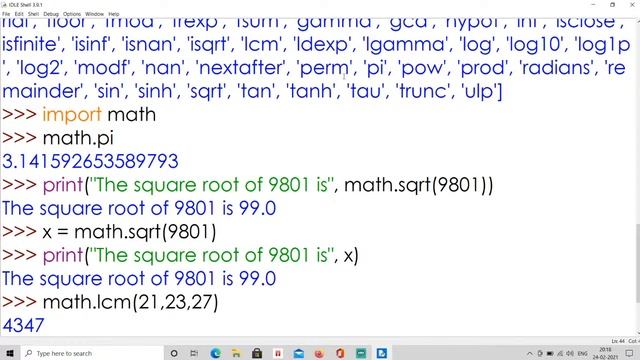Image resolution: width=640 pixels, height=360 pixels.
Task: Open the Window menu
Action: [x=94, y=14]
